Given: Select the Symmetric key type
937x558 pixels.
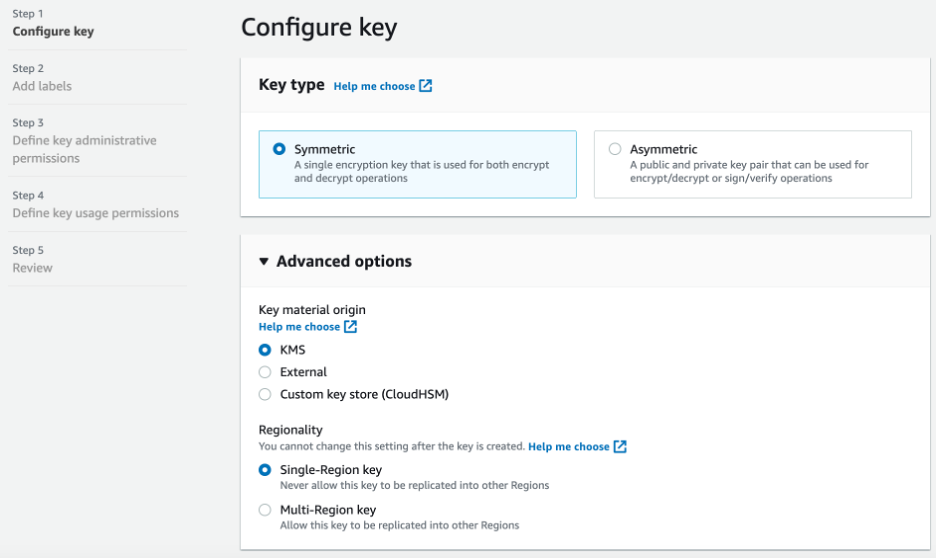Looking at the screenshot, I should 280,149.
